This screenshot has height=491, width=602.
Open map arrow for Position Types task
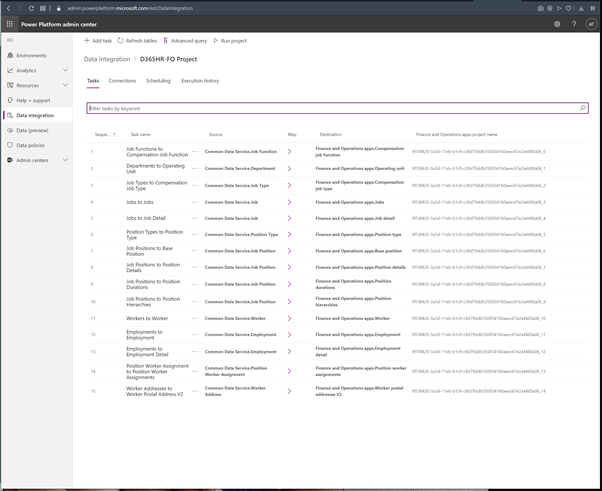pos(289,235)
